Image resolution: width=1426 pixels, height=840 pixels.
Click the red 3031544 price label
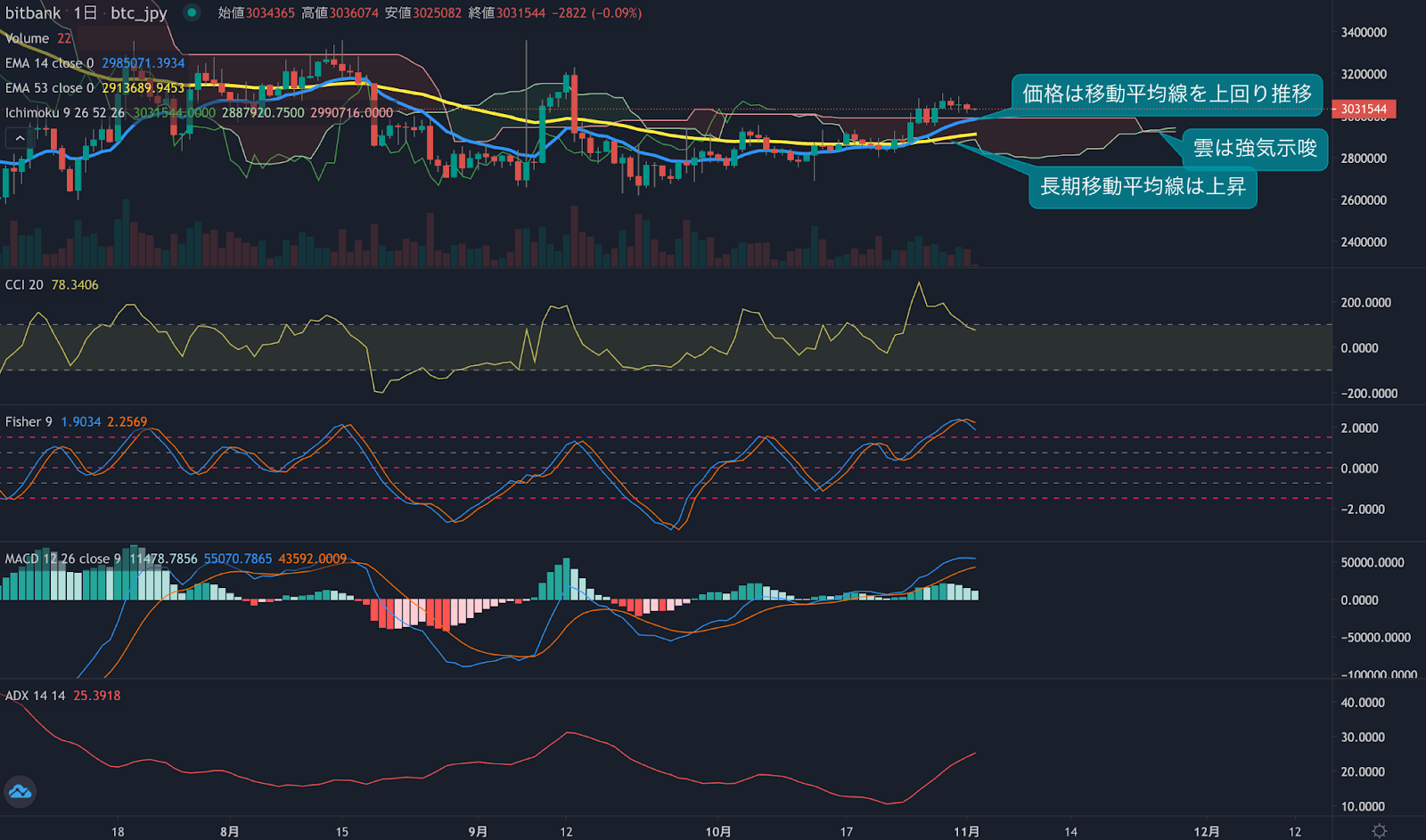1364,110
